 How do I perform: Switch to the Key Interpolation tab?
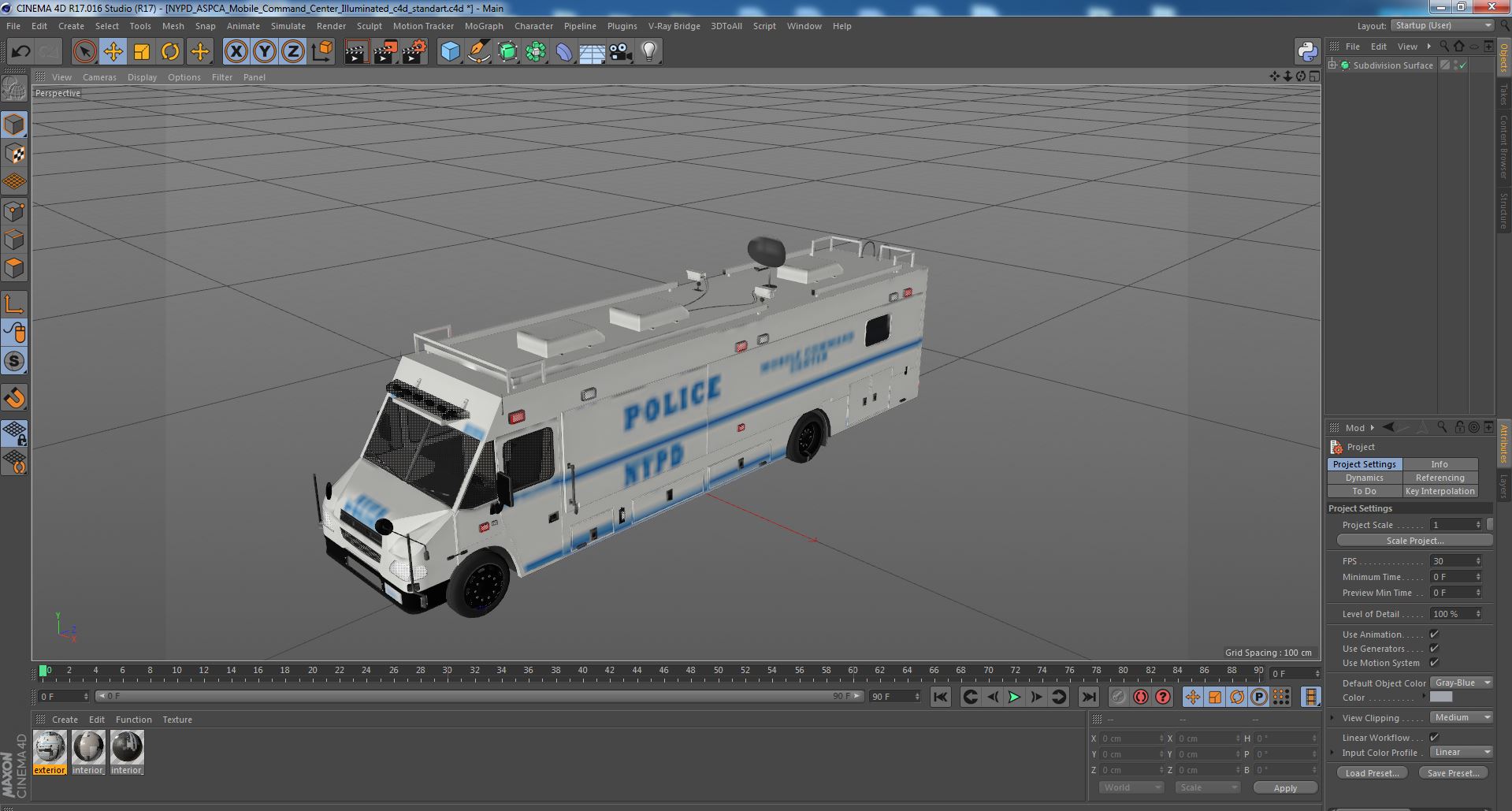[x=1440, y=491]
